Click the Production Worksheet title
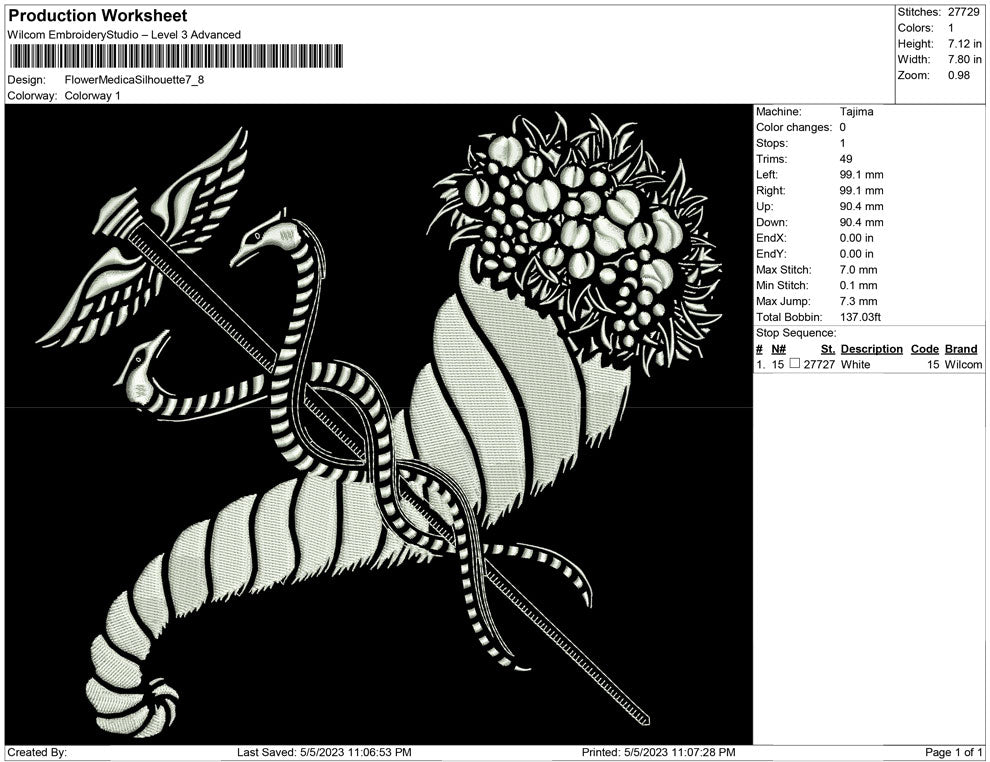Image resolution: width=990 pixels, height=762 pixels. (98, 16)
